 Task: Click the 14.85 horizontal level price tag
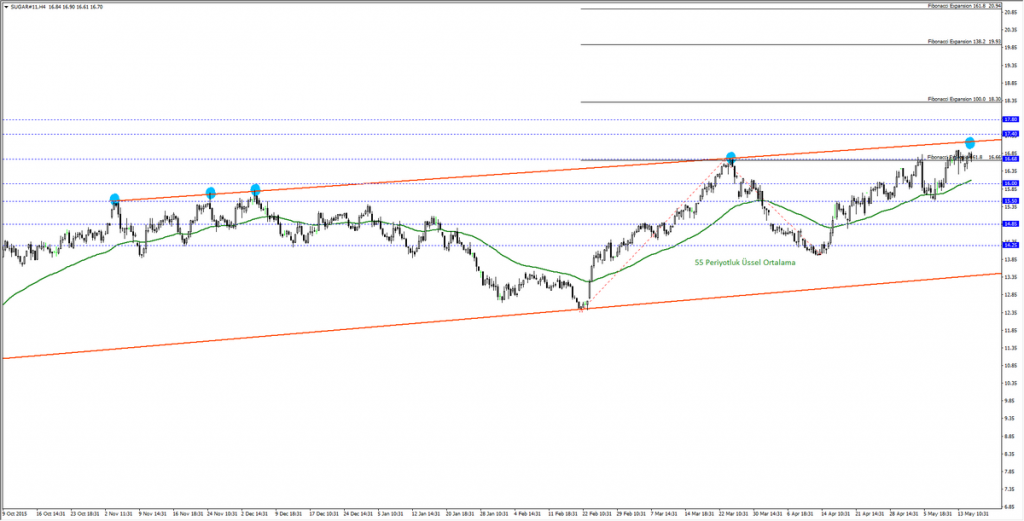pyautogui.click(x=1011, y=224)
